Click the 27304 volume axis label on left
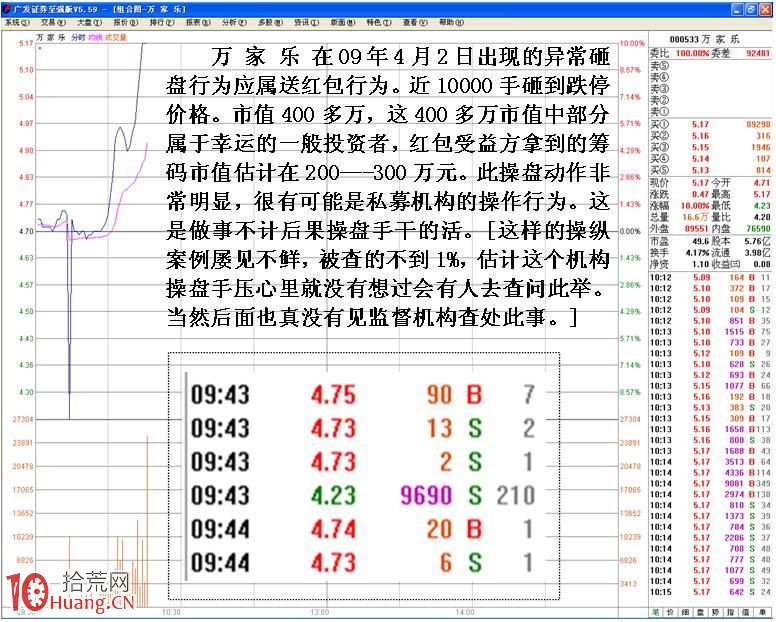This screenshot has width=776, height=622. [x=23, y=419]
